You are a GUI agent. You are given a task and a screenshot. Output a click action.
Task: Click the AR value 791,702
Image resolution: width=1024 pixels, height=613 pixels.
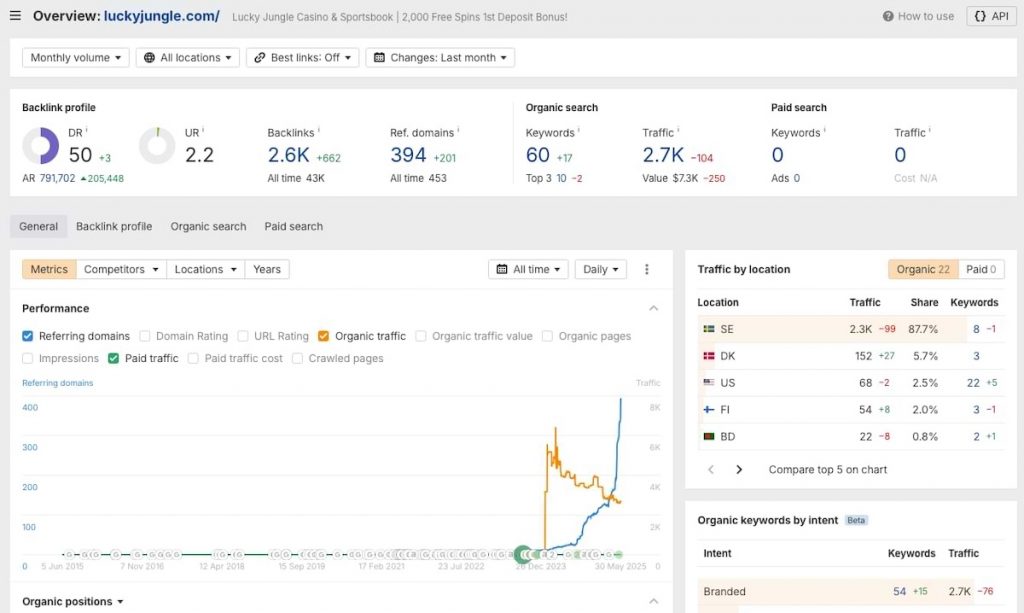coord(57,178)
